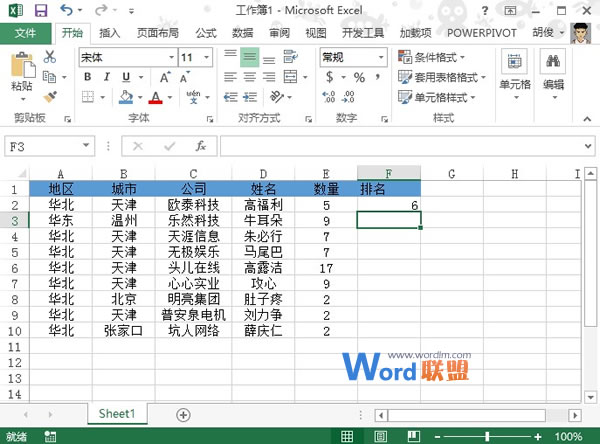Switch to Normal view in status bar
The width and height of the screenshot is (600, 444).
347,436
